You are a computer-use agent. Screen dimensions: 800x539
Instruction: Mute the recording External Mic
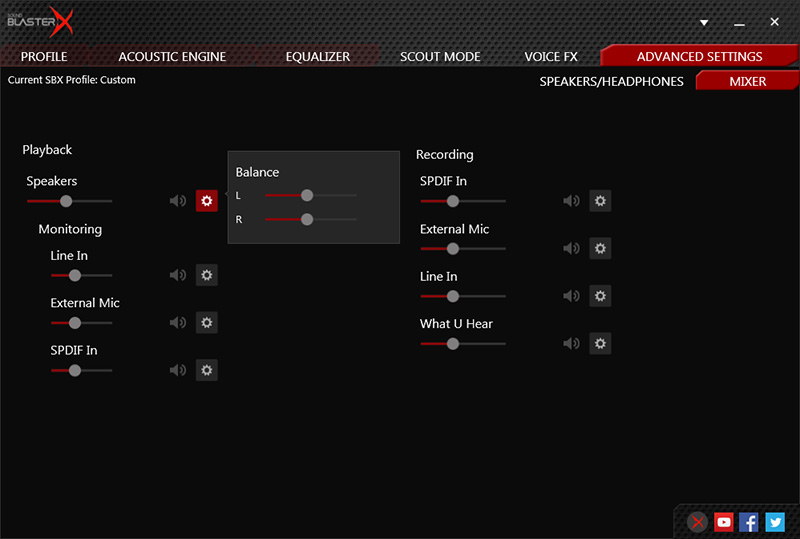[571, 248]
